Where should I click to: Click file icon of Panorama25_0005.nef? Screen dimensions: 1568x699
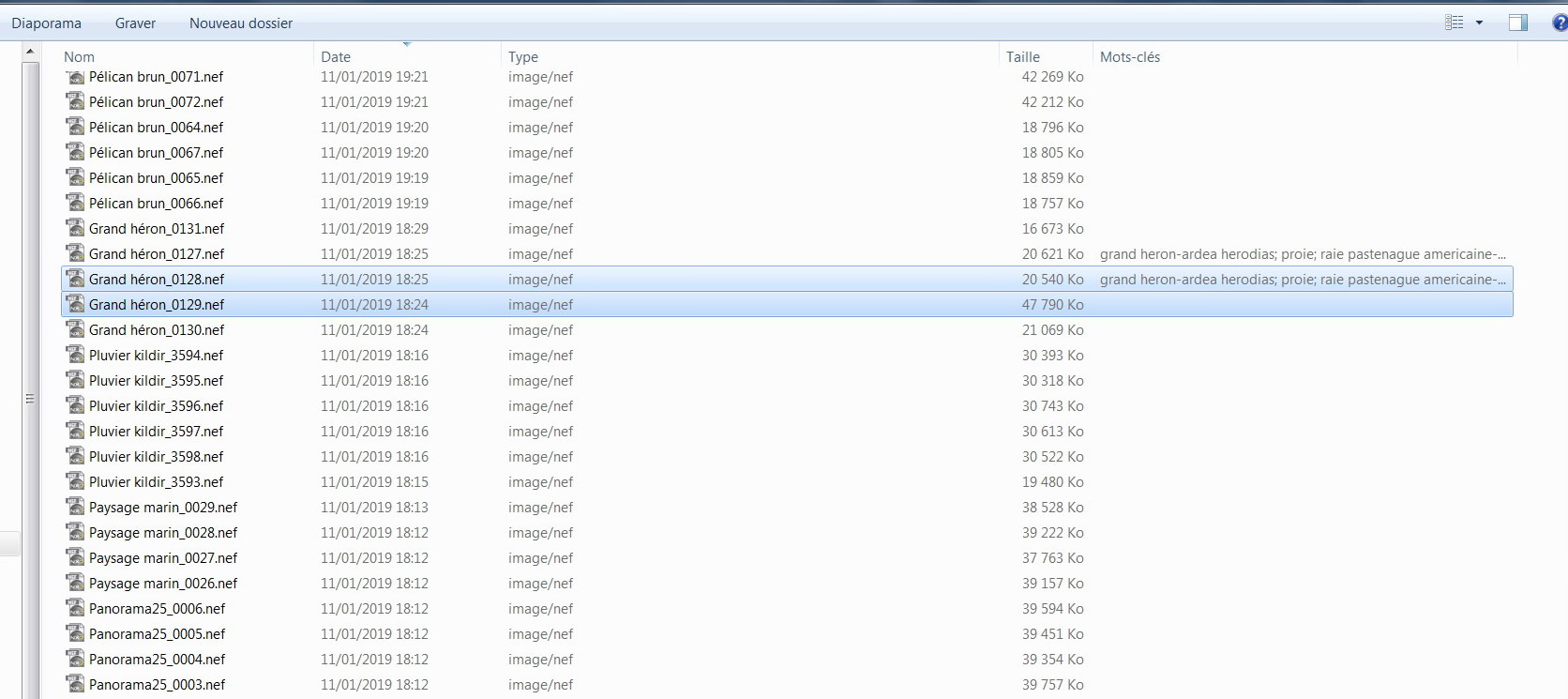click(x=75, y=633)
